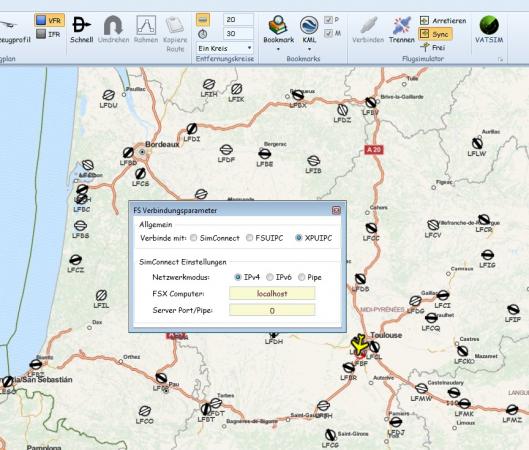
Task: Click the LFCQ airport icon
Action: [x=431, y=317]
